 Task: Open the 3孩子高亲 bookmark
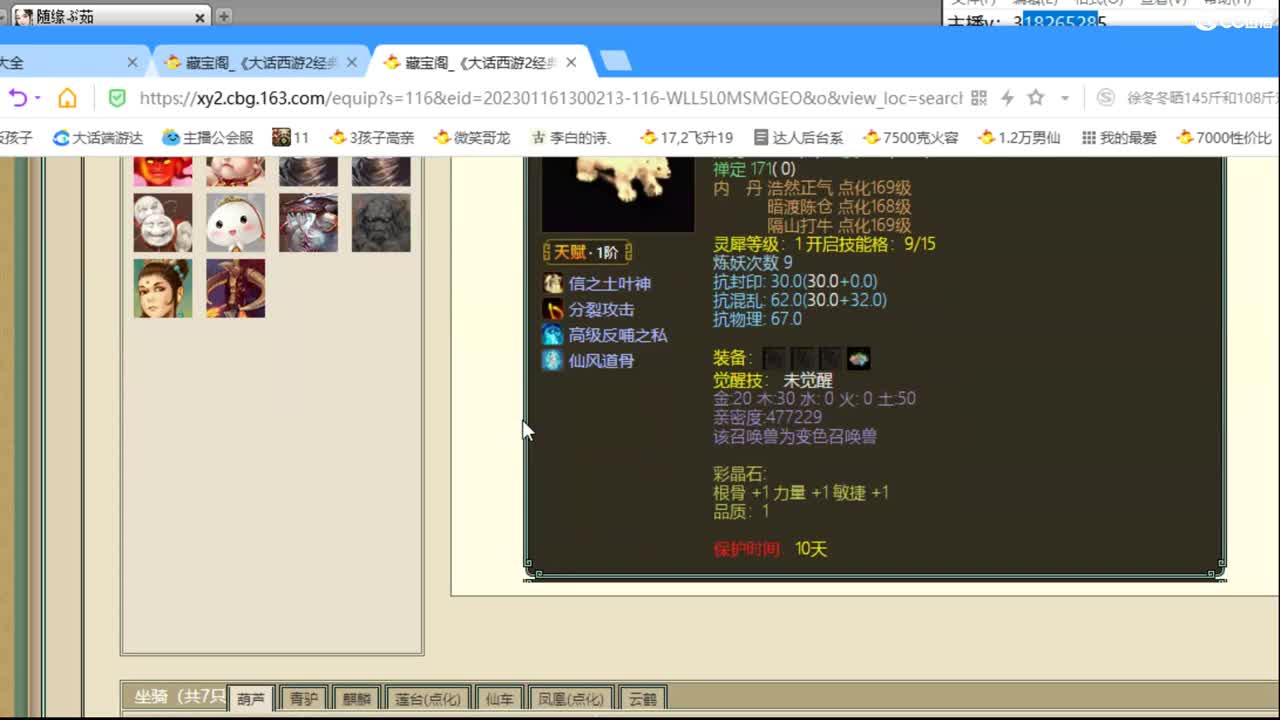pos(372,137)
